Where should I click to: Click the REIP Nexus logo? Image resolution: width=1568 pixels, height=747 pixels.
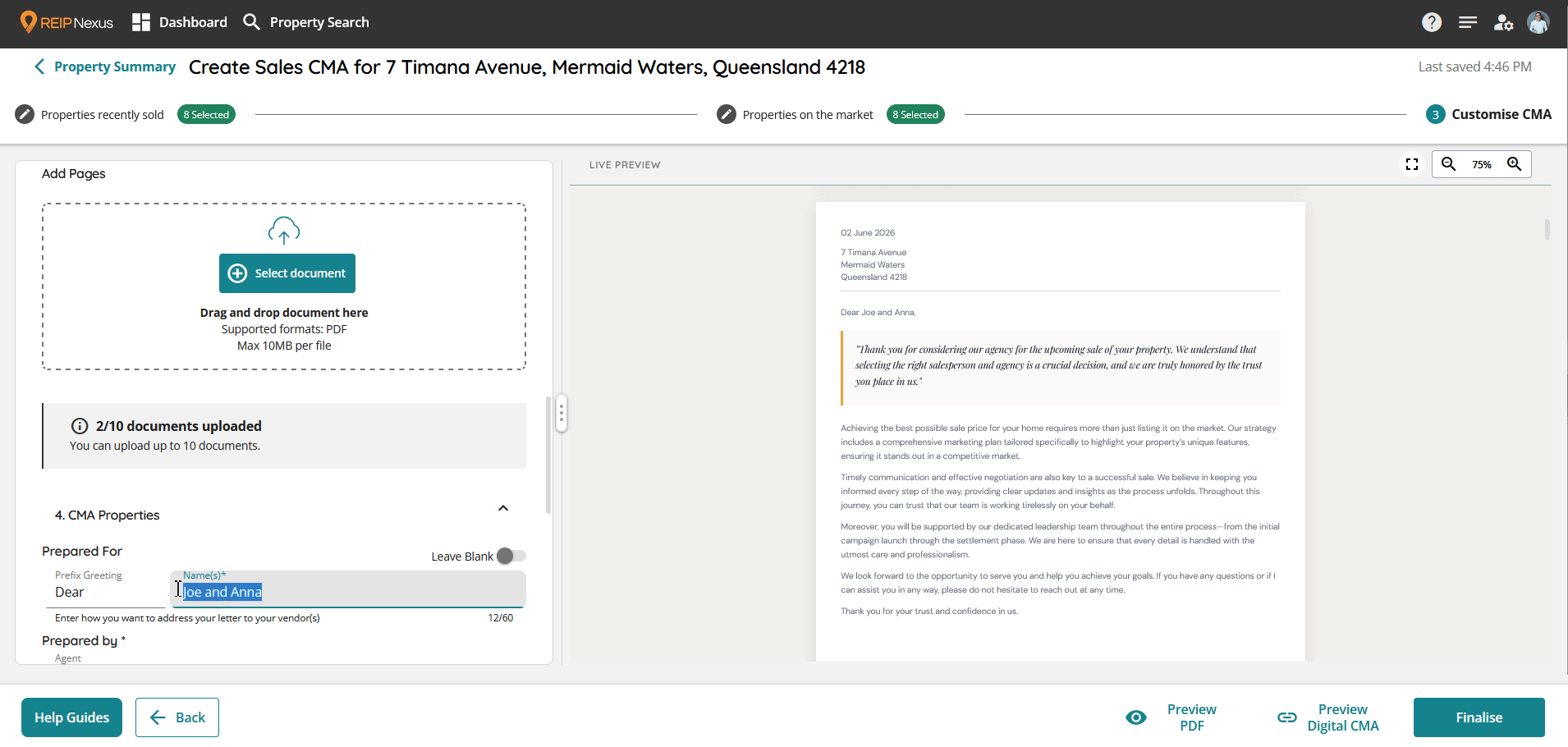pyautogui.click(x=66, y=22)
